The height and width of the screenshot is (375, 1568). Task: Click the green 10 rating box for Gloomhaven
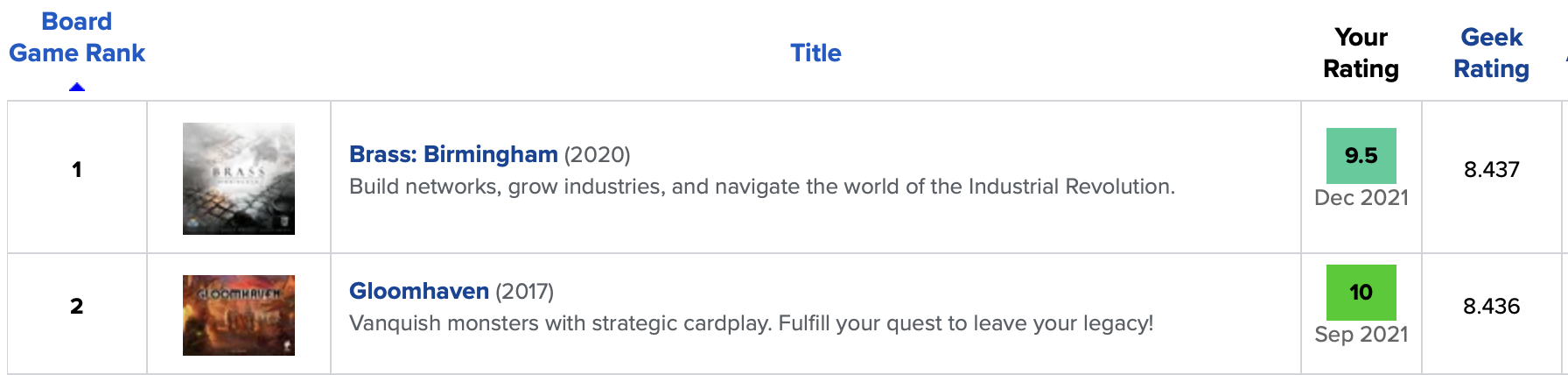pos(1361,293)
